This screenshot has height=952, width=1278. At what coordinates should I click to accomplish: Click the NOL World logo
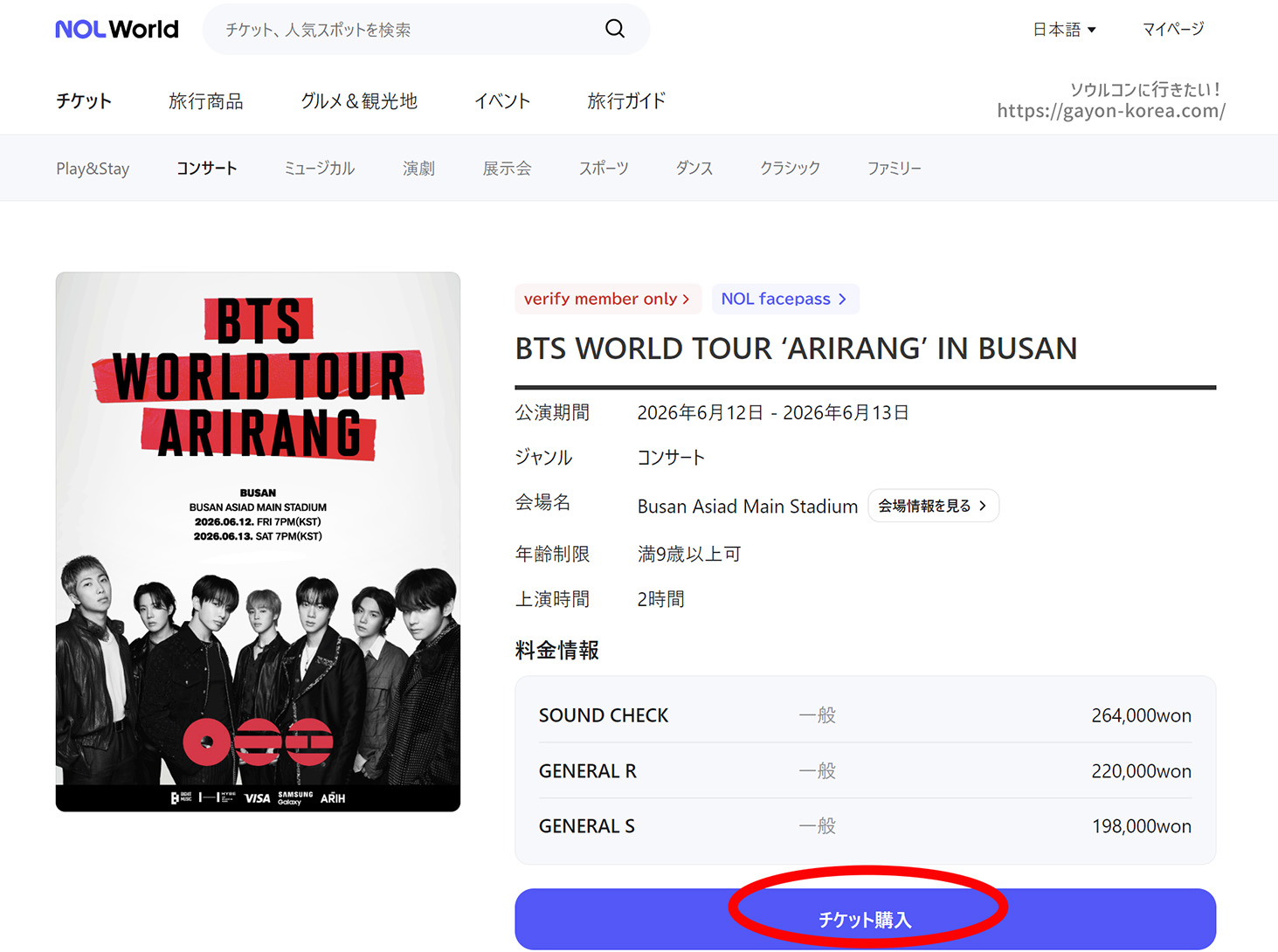coord(117,30)
